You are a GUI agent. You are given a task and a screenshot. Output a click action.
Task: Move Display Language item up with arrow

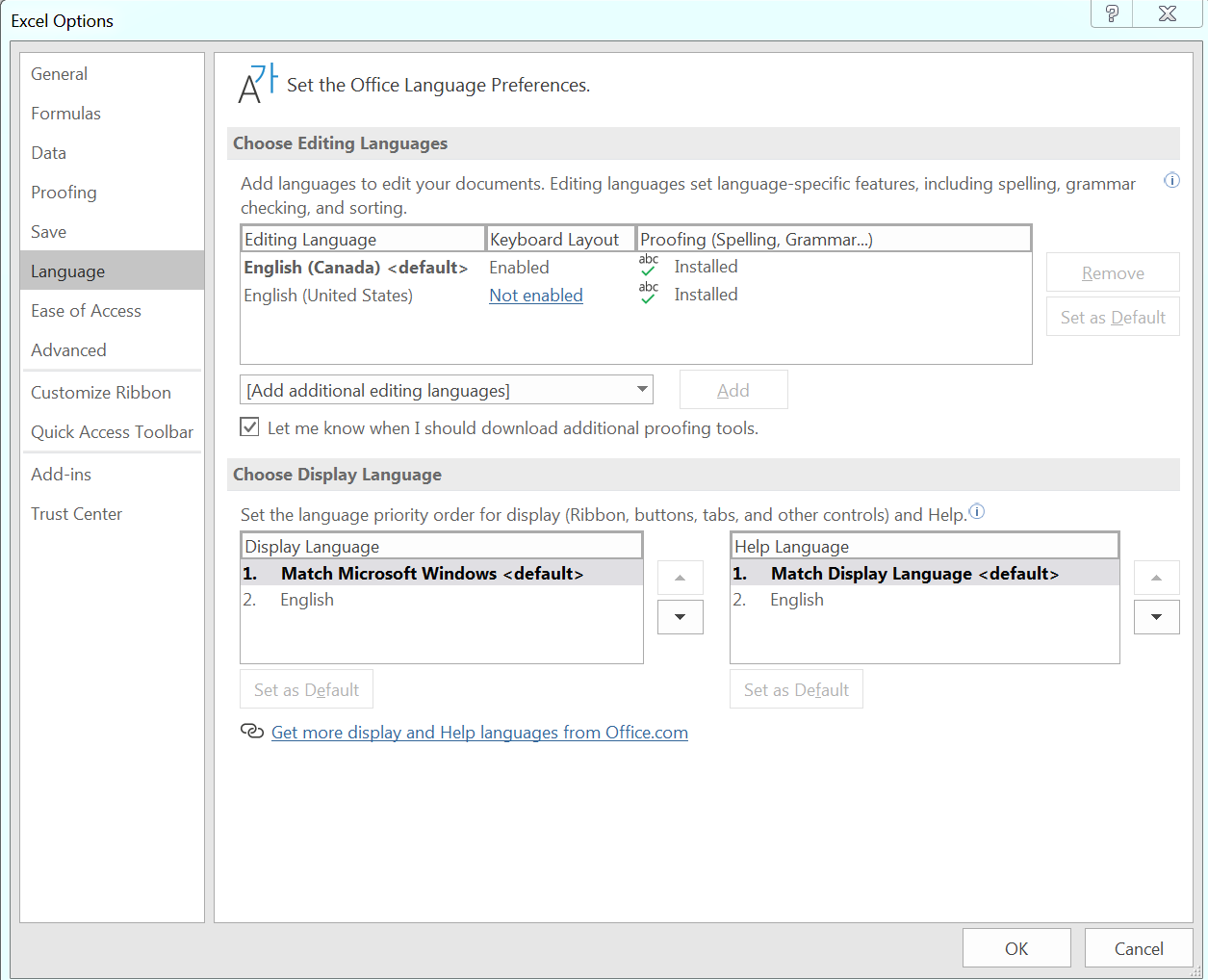pyautogui.click(x=681, y=578)
